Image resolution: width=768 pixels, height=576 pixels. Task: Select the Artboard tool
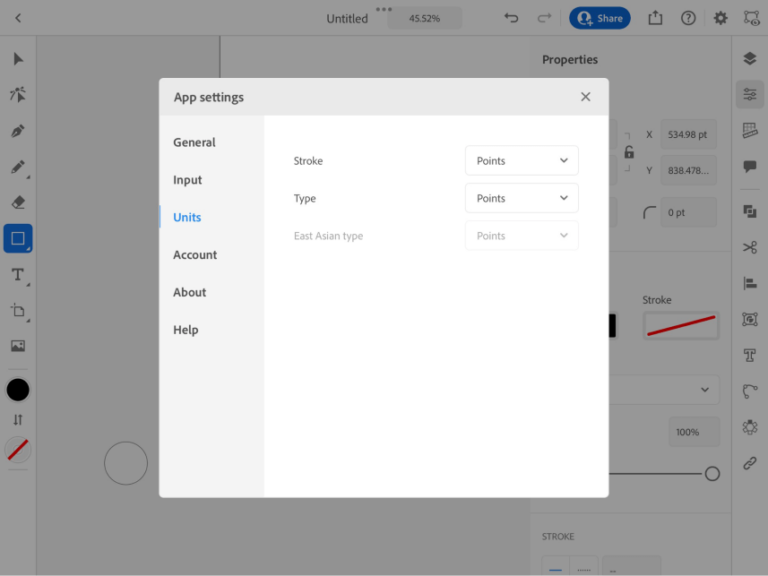click(18, 311)
